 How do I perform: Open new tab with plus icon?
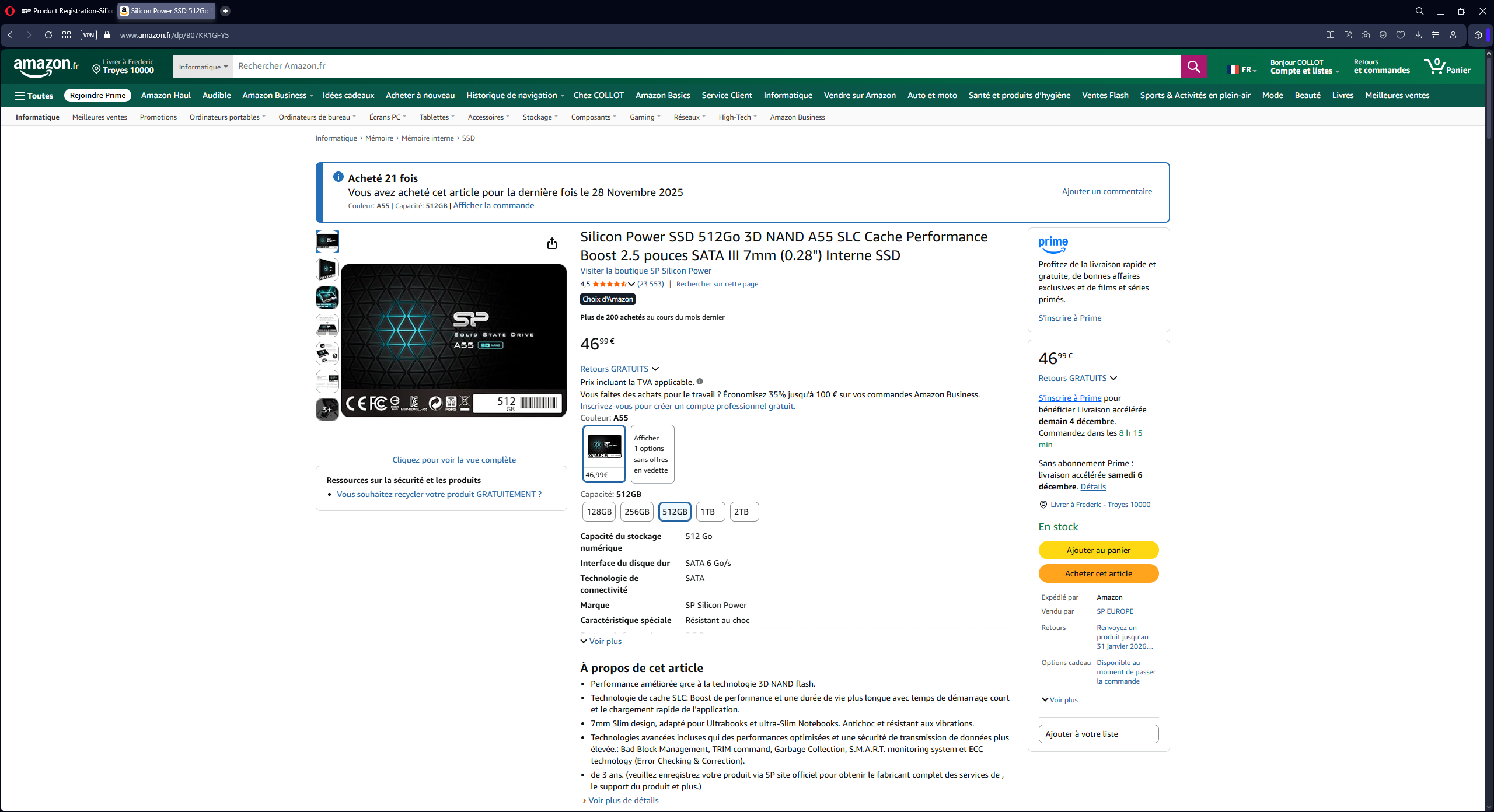click(225, 11)
